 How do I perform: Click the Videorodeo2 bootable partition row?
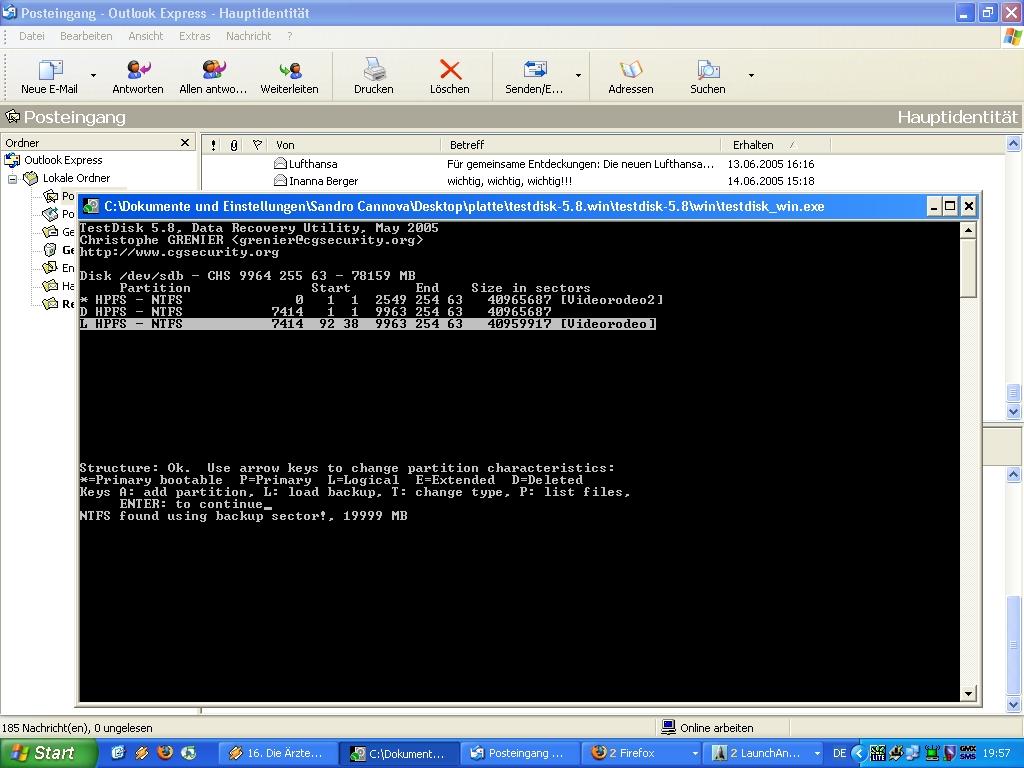(371, 300)
